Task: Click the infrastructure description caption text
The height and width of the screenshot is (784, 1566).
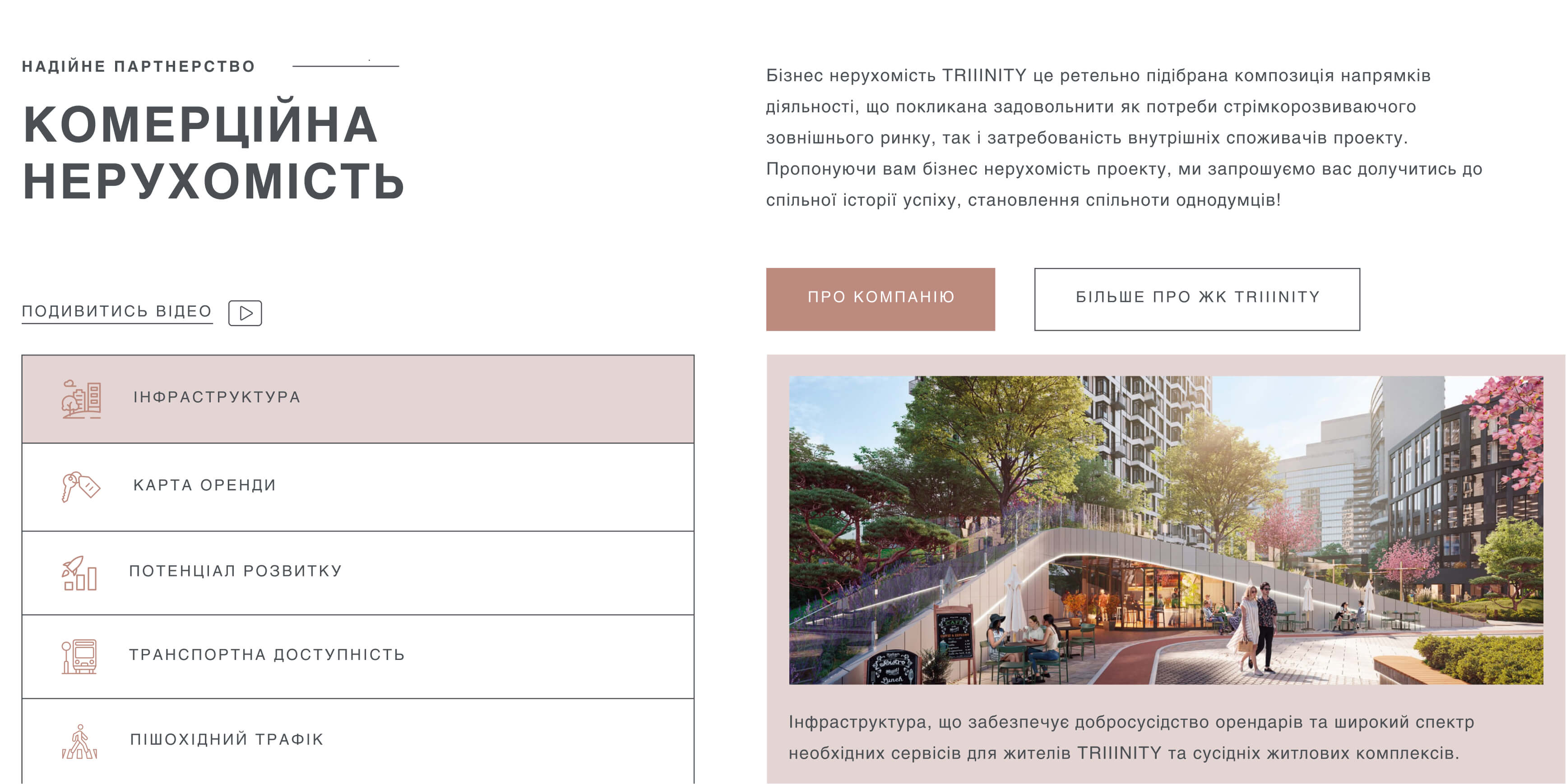Action: click(1131, 737)
